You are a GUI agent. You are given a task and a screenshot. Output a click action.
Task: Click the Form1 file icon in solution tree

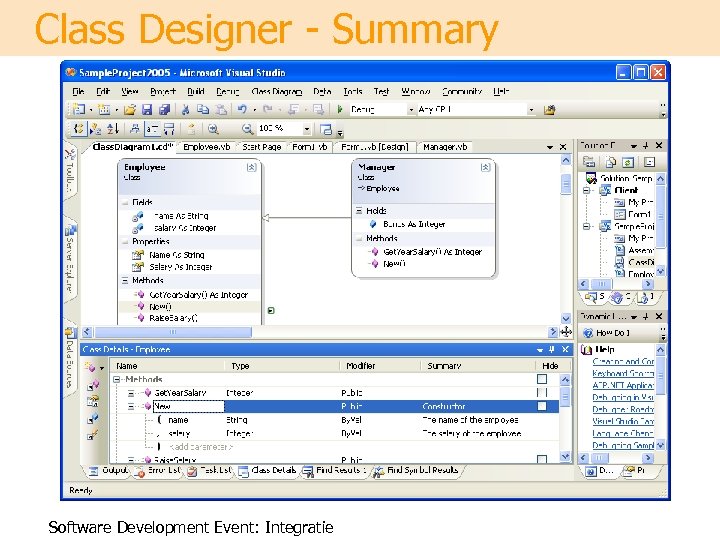click(620, 214)
